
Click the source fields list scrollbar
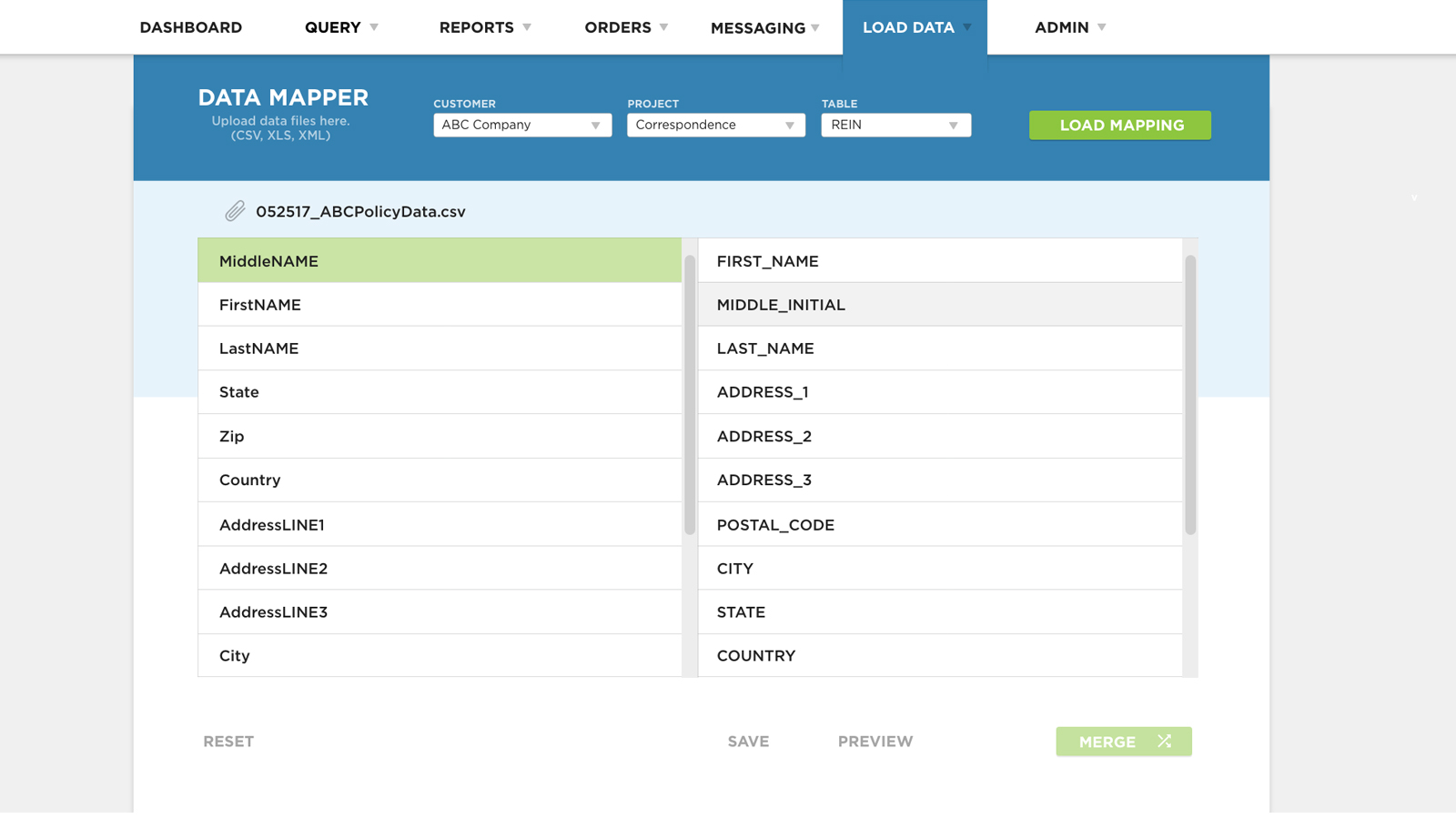690,395
